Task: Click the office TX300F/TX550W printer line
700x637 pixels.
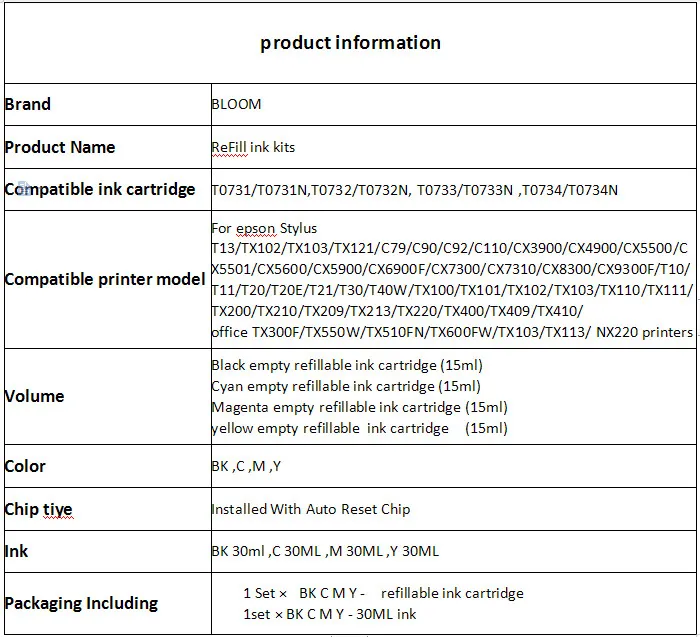Action: 452,332
